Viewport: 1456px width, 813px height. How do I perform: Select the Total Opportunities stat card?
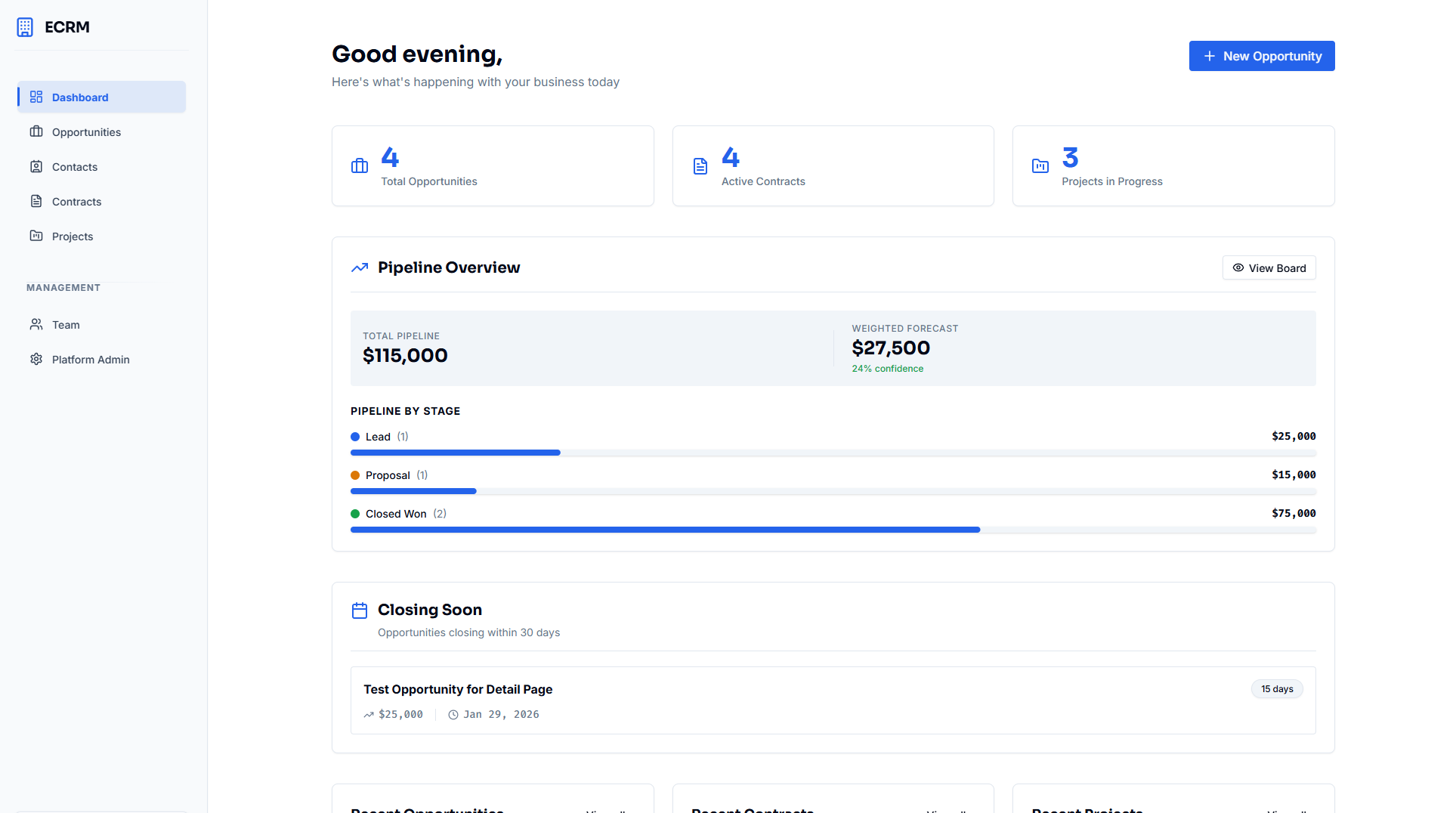click(493, 166)
